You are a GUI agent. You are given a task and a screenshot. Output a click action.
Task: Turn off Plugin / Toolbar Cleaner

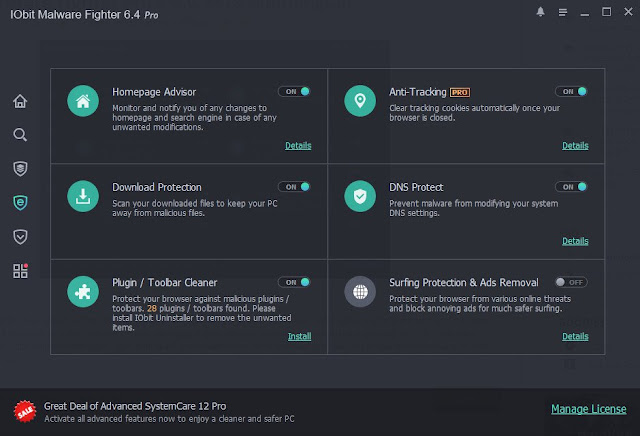tap(294, 283)
